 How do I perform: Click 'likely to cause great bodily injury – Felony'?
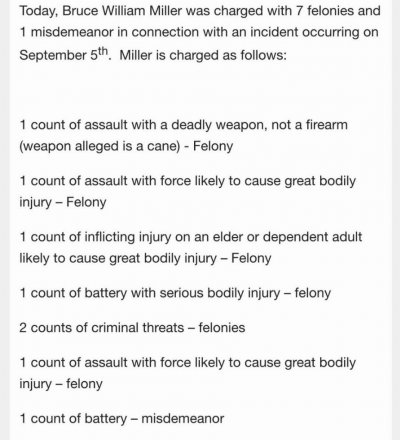point(145,258)
